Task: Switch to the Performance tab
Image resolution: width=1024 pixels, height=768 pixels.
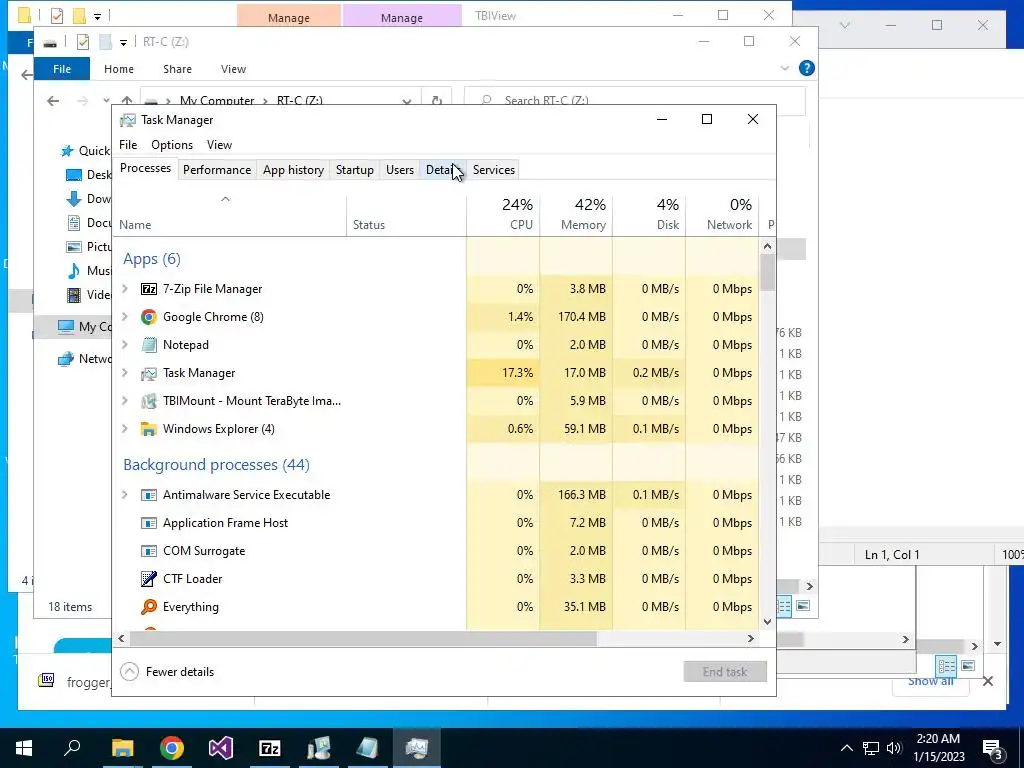Action: pos(217,170)
